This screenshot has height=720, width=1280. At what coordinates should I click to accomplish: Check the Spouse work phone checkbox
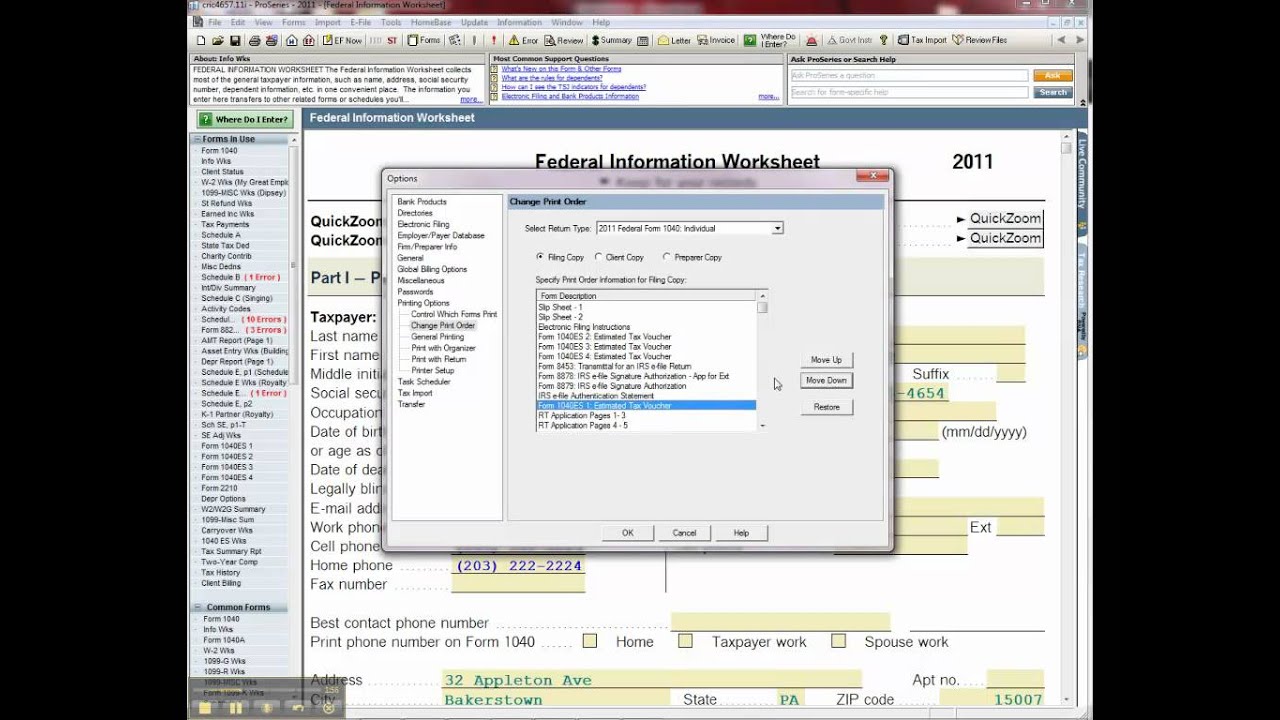pyautogui.click(x=838, y=641)
